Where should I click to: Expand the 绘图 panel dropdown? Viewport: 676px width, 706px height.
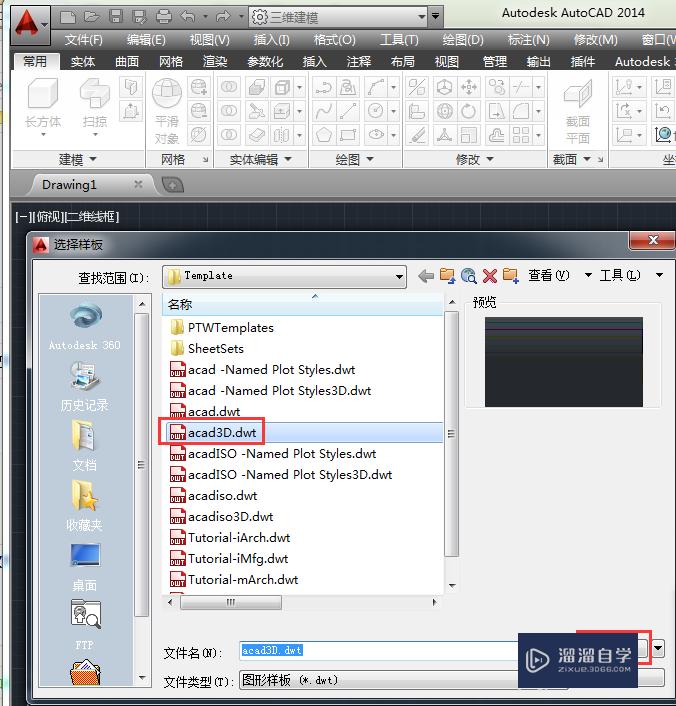354,159
